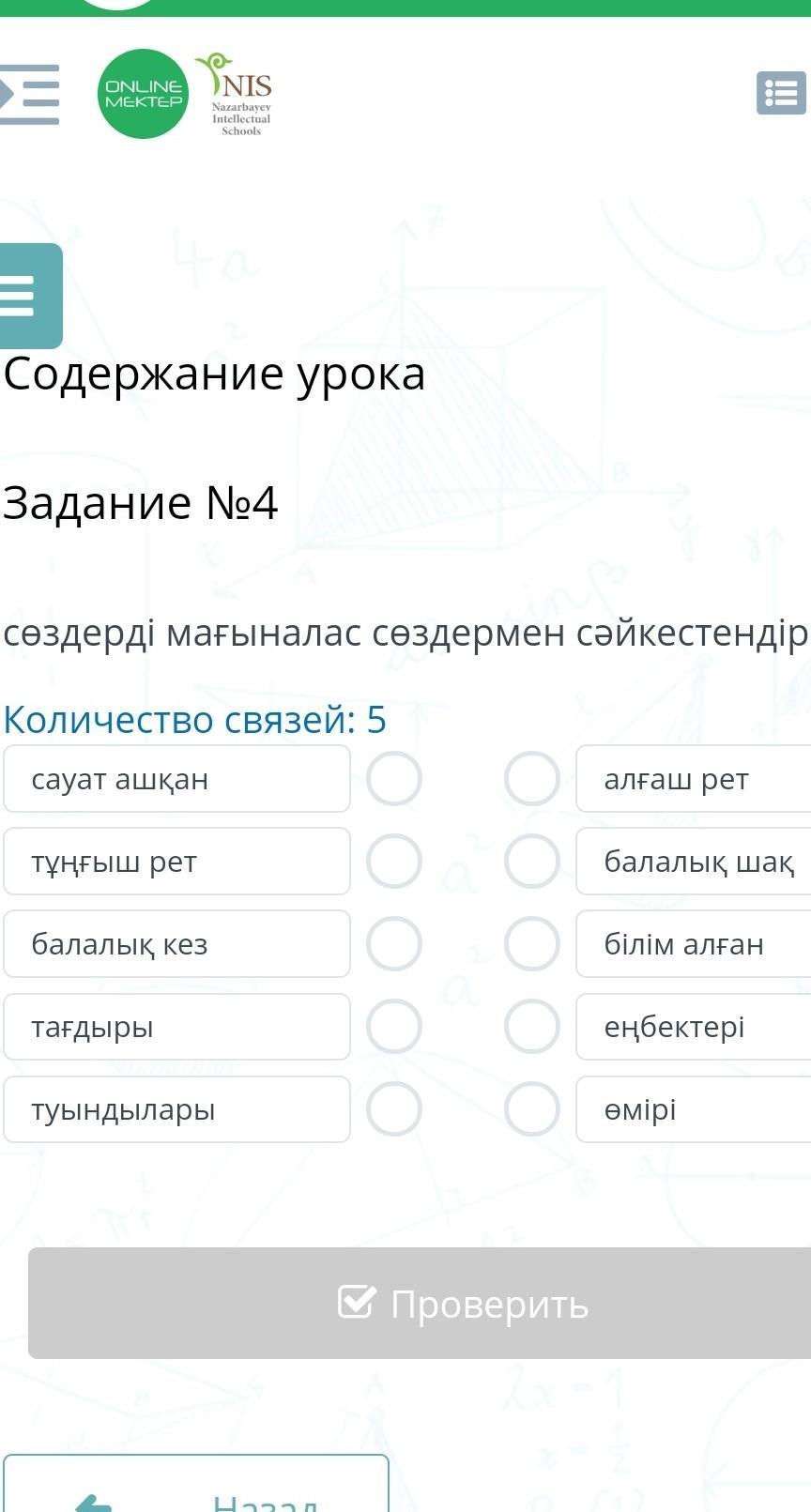This screenshot has width=811, height=1512.
Task: Select the connector circle for еңбектері
Action: tap(532, 1027)
